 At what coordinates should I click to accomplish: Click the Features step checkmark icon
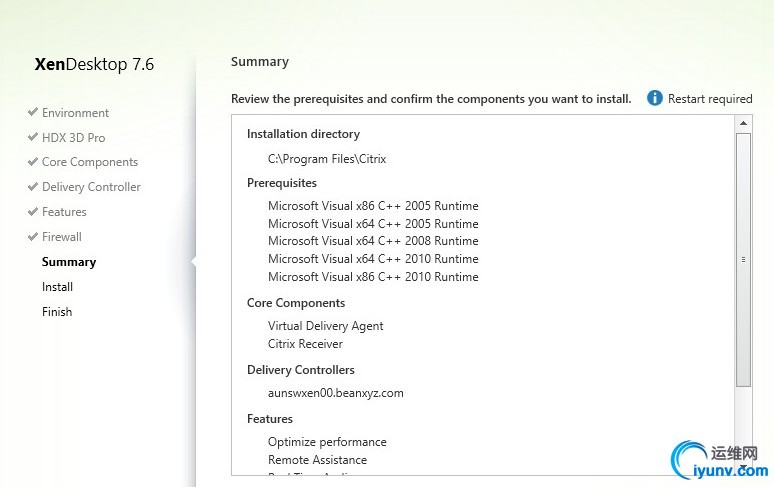click(x=33, y=211)
